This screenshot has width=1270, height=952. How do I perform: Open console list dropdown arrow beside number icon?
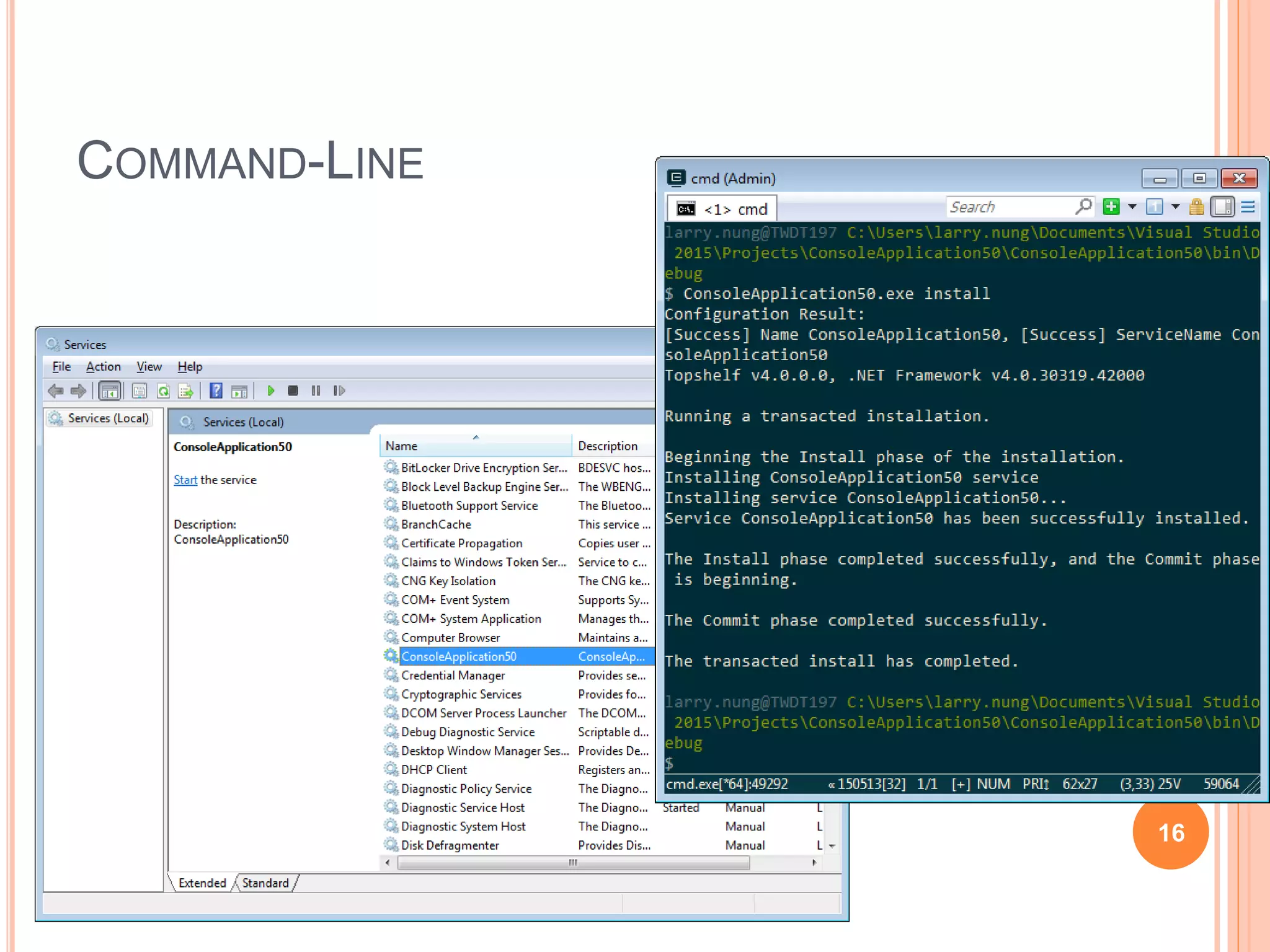click(1175, 207)
